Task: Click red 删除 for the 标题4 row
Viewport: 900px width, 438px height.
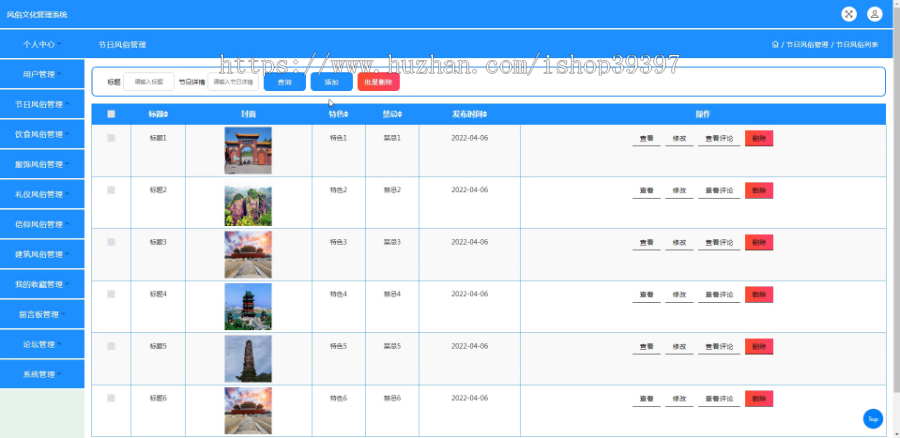Action: click(x=759, y=294)
